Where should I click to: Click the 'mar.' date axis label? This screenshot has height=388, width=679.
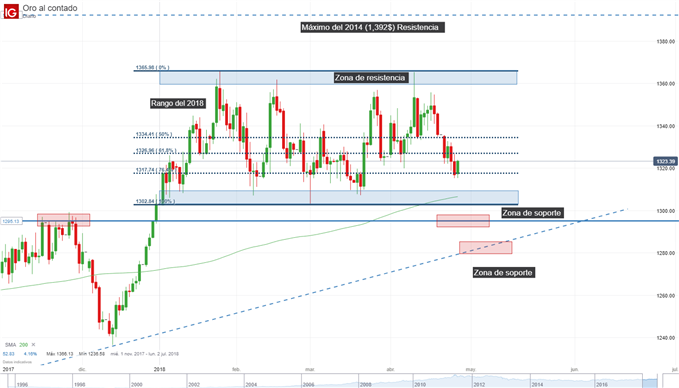(310, 369)
